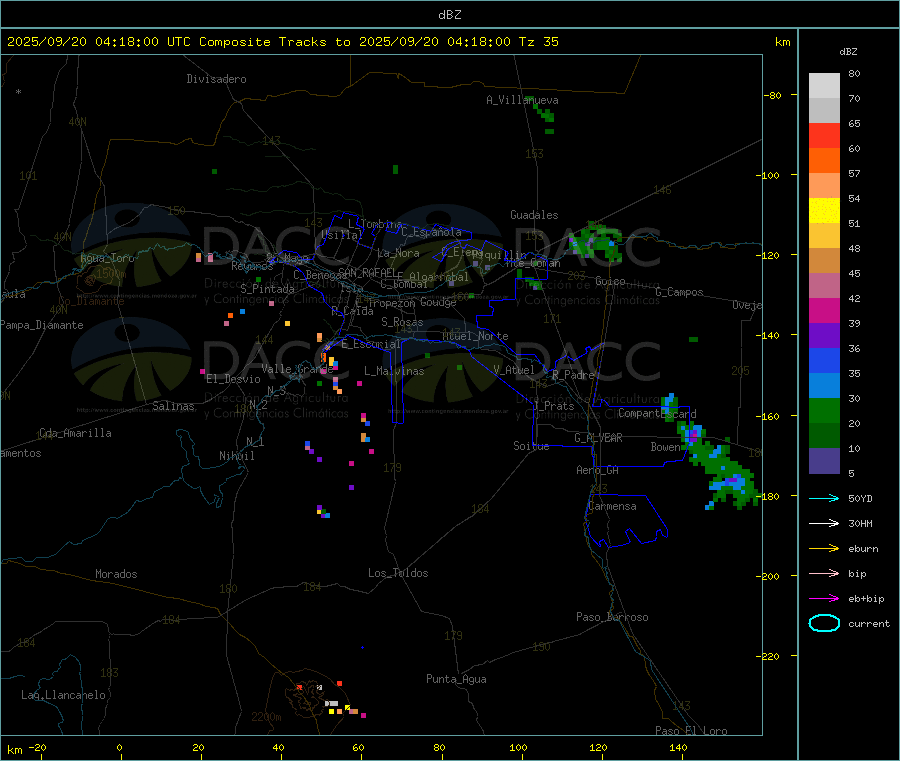Image resolution: width=900 pixels, height=761 pixels.
Task: Click the -80 km y-axis tick label
Action: coord(772,96)
